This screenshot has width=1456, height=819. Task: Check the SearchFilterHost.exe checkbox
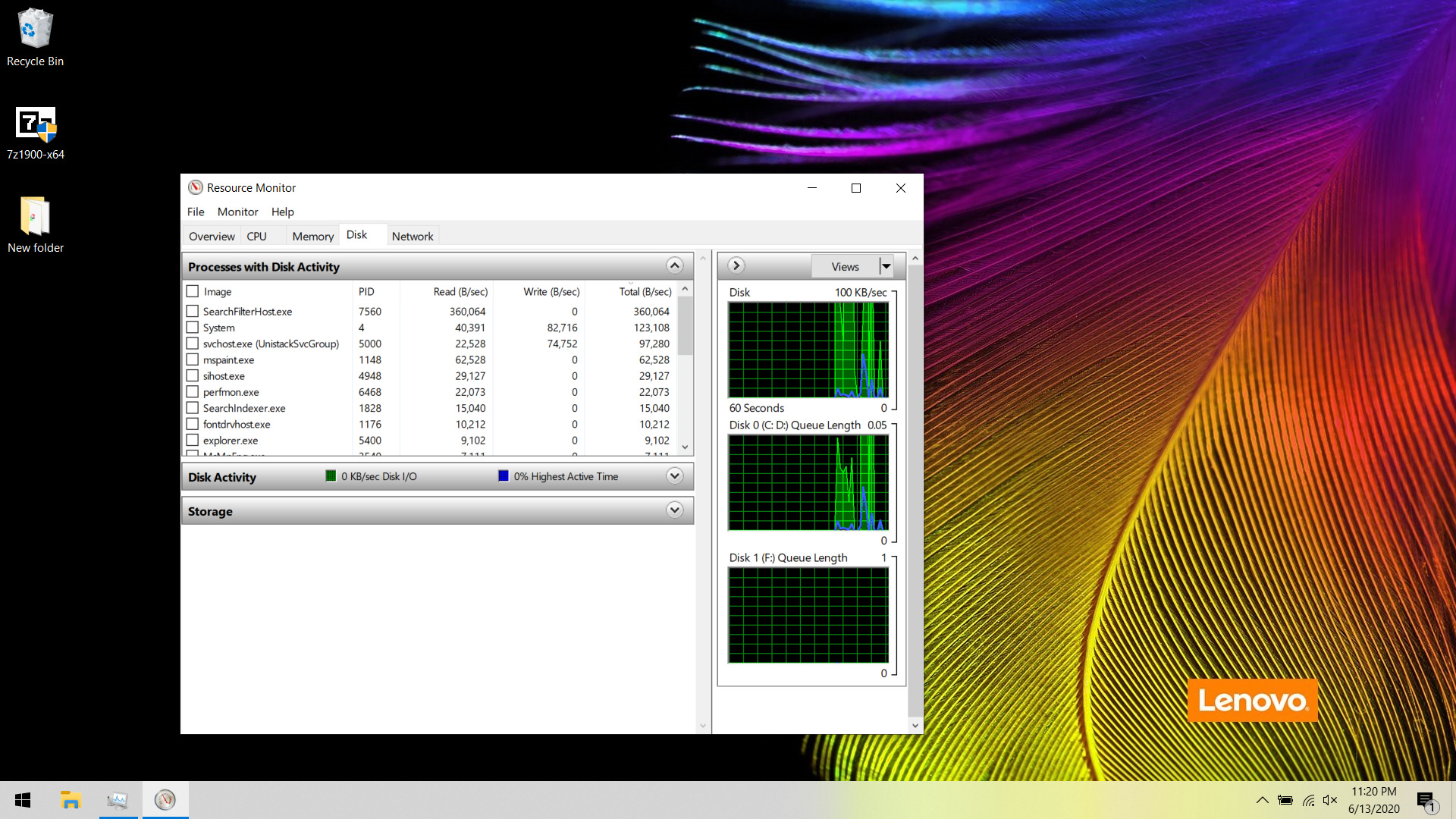(193, 311)
